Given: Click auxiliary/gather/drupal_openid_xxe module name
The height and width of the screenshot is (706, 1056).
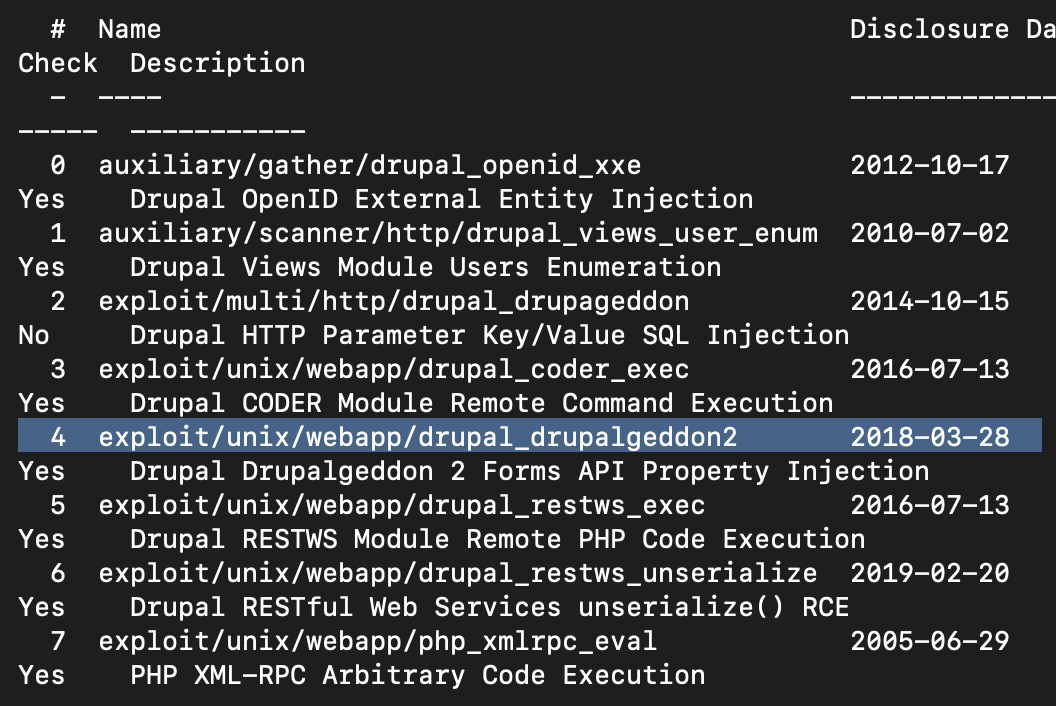Looking at the screenshot, I should pos(369,165).
